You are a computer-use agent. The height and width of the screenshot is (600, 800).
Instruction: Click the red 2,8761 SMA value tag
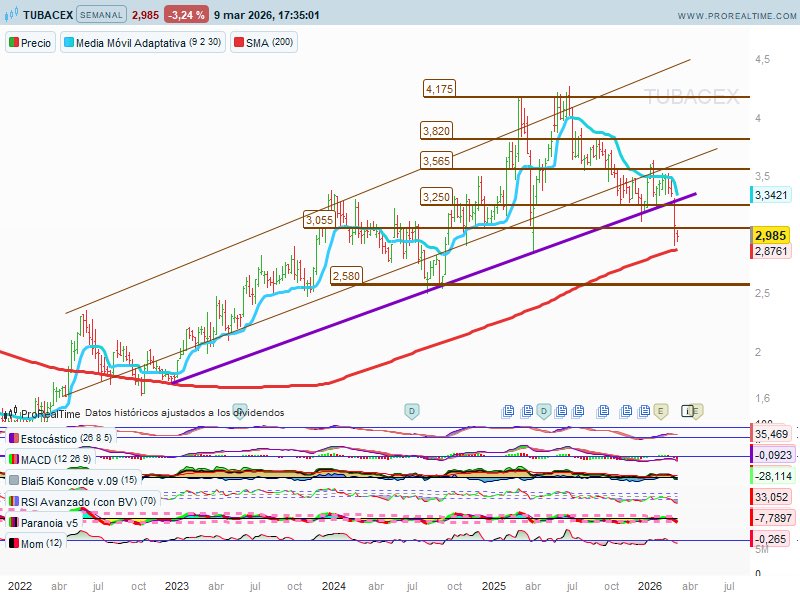coord(770,251)
